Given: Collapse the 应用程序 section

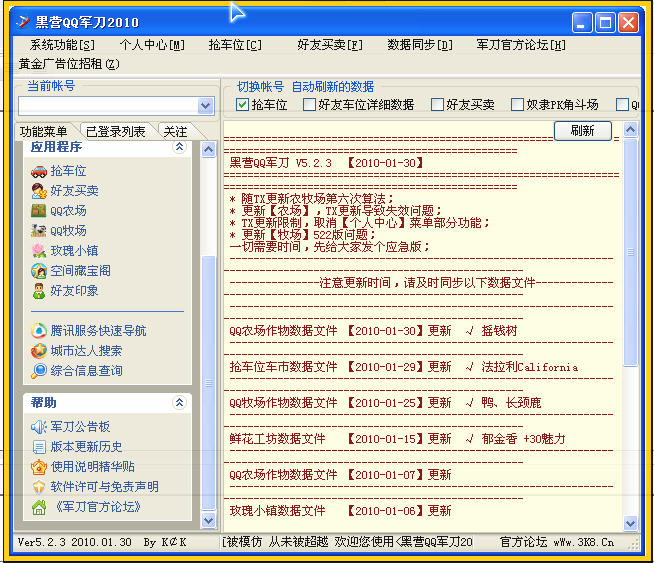Looking at the screenshot, I should (179, 147).
